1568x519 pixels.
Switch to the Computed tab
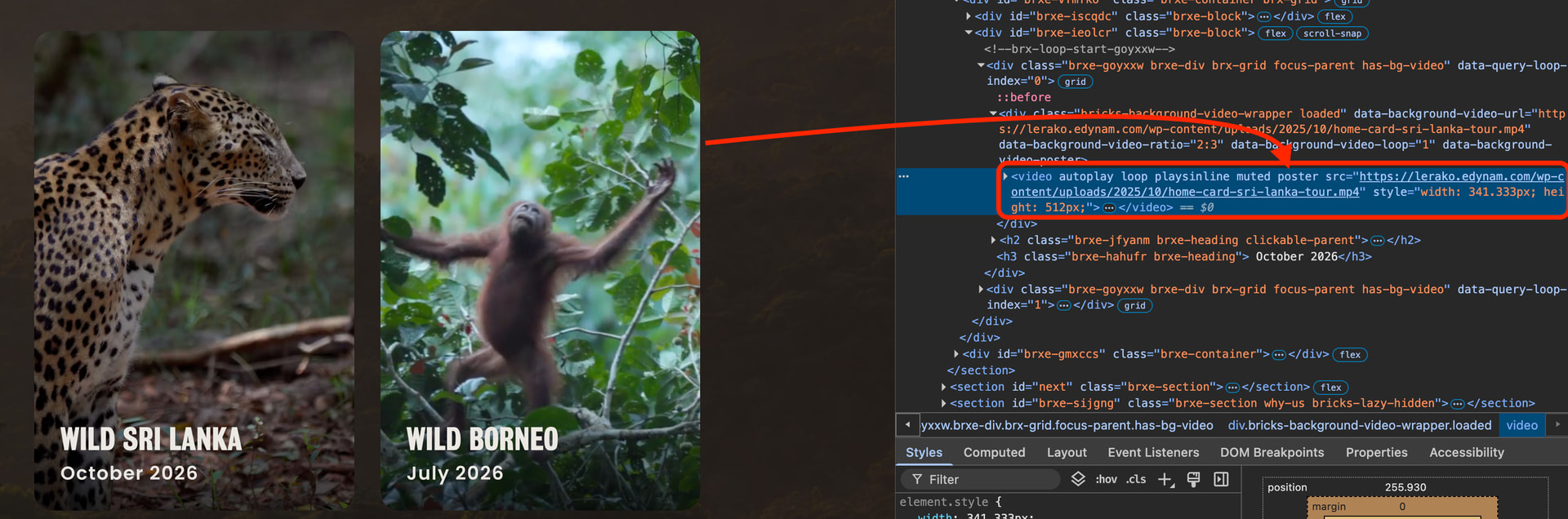(x=994, y=452)
